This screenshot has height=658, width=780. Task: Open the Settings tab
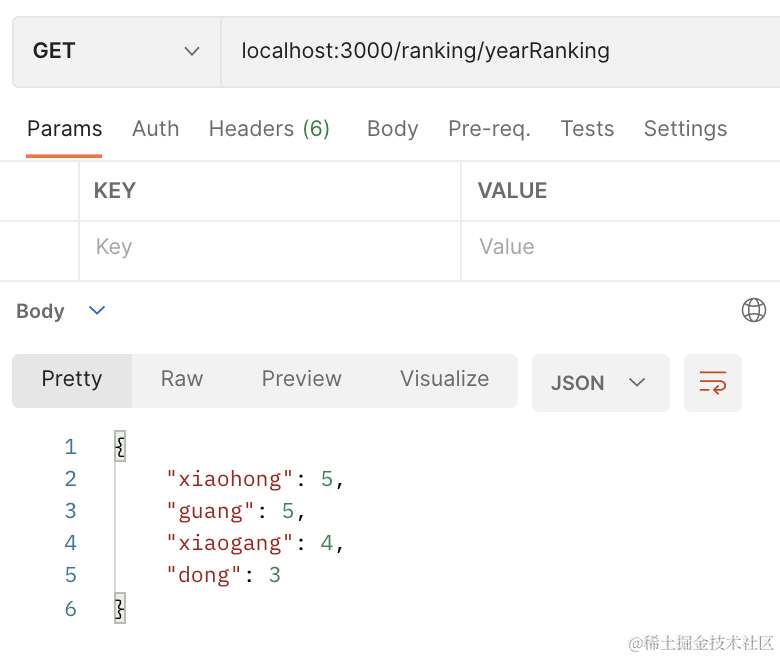pos(685,129)
